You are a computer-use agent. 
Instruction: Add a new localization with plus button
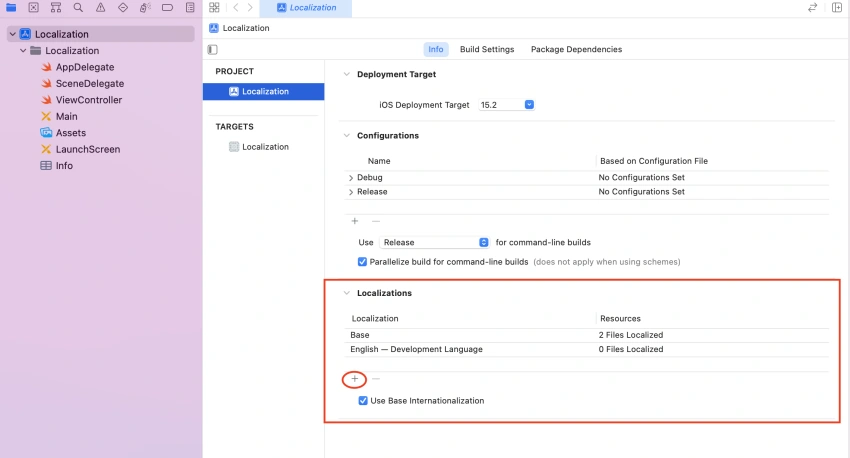coord(355,379)
